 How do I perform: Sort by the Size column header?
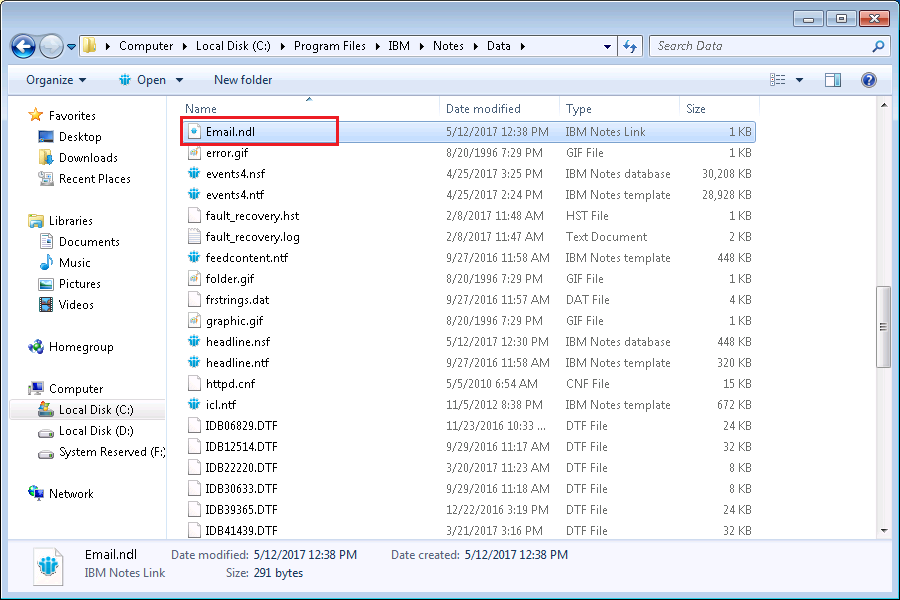point(696,109)
